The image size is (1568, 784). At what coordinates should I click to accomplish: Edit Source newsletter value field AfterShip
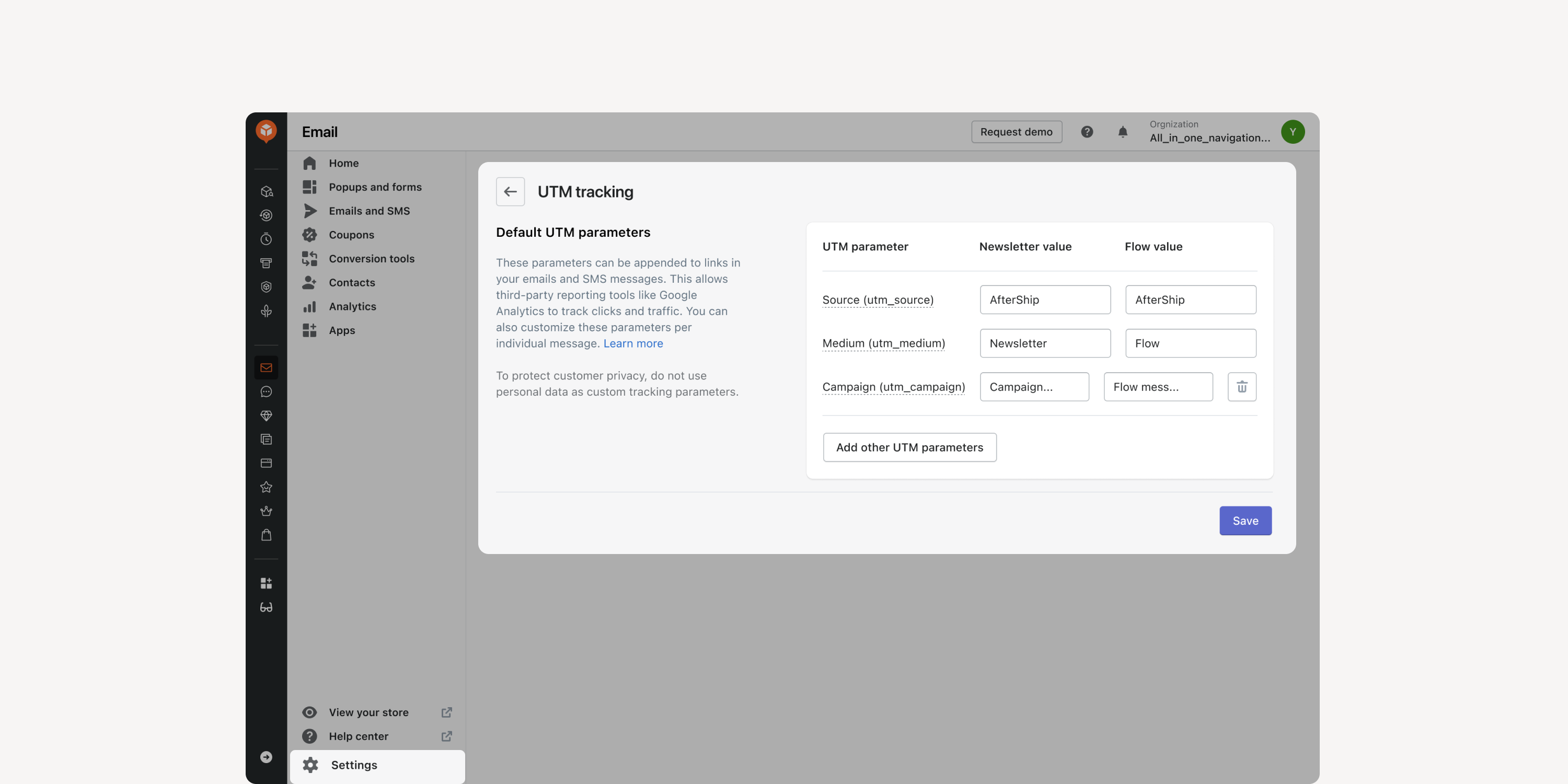click(1045, 299)
